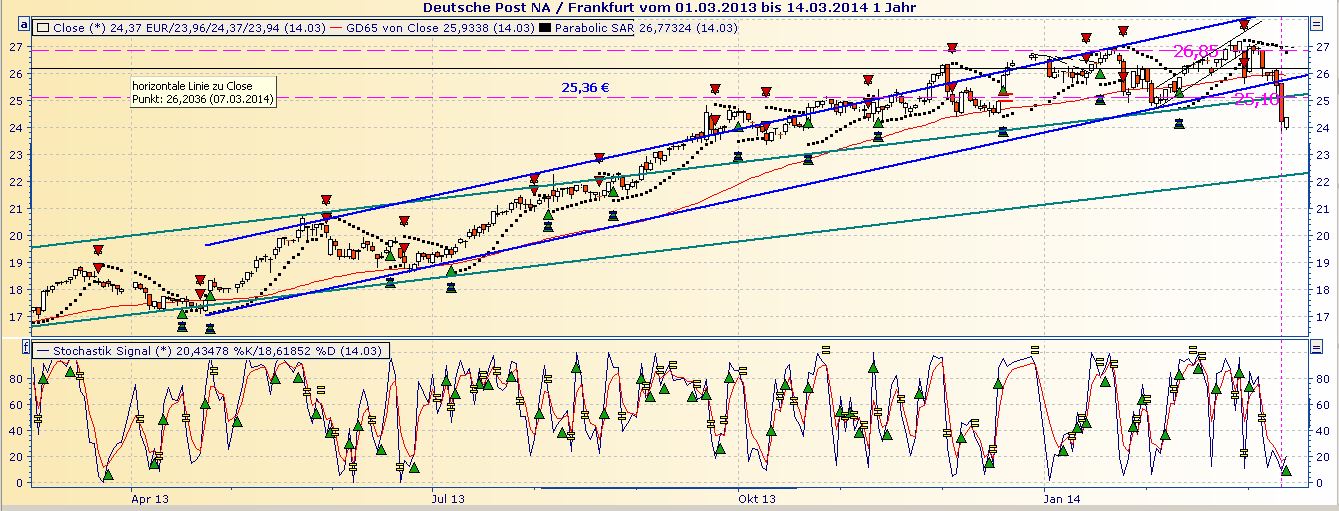Screen dimensions: 1339x511
Task: Click the 'horizontale Linie zu Close' tooltip
Action: pos(203,93)
